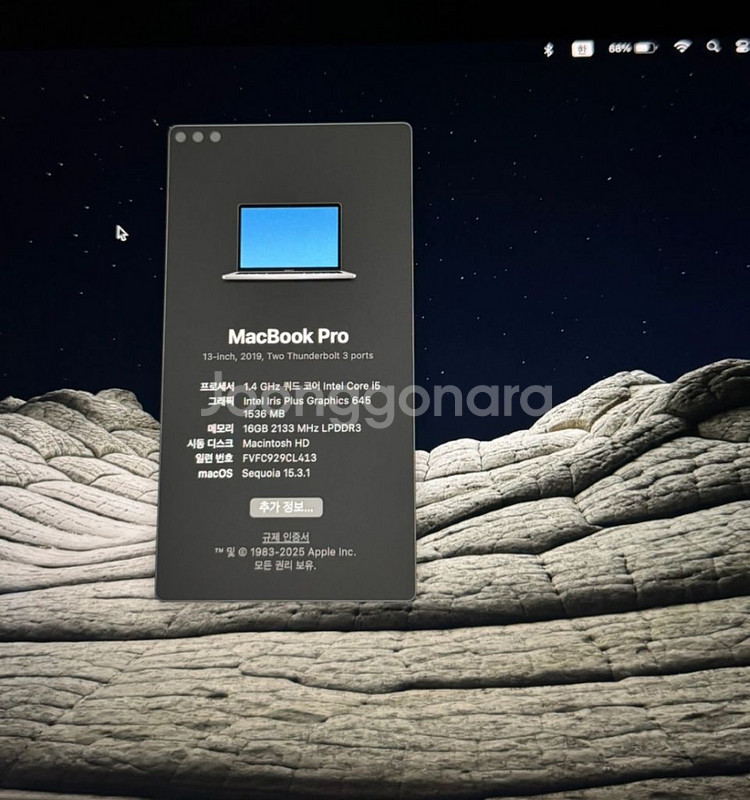Click the 일련 번호 label
750x800 pixels.
[x=214, y=458]
